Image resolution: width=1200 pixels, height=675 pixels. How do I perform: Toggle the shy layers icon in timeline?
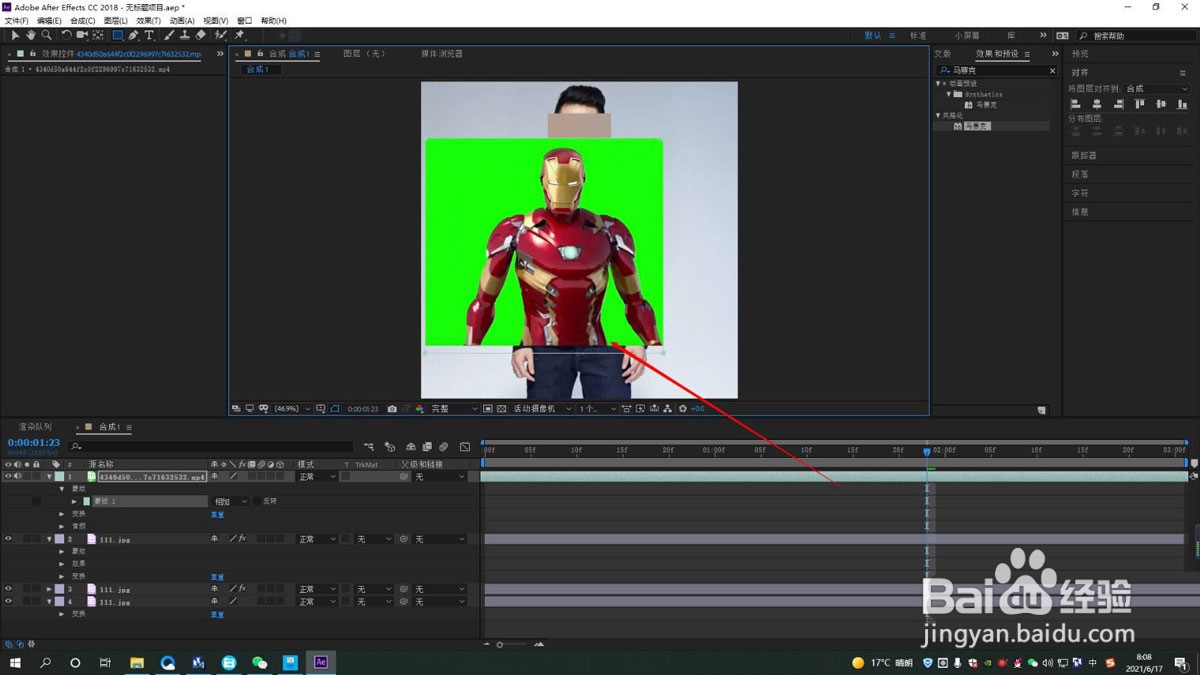tap(410, 446)
